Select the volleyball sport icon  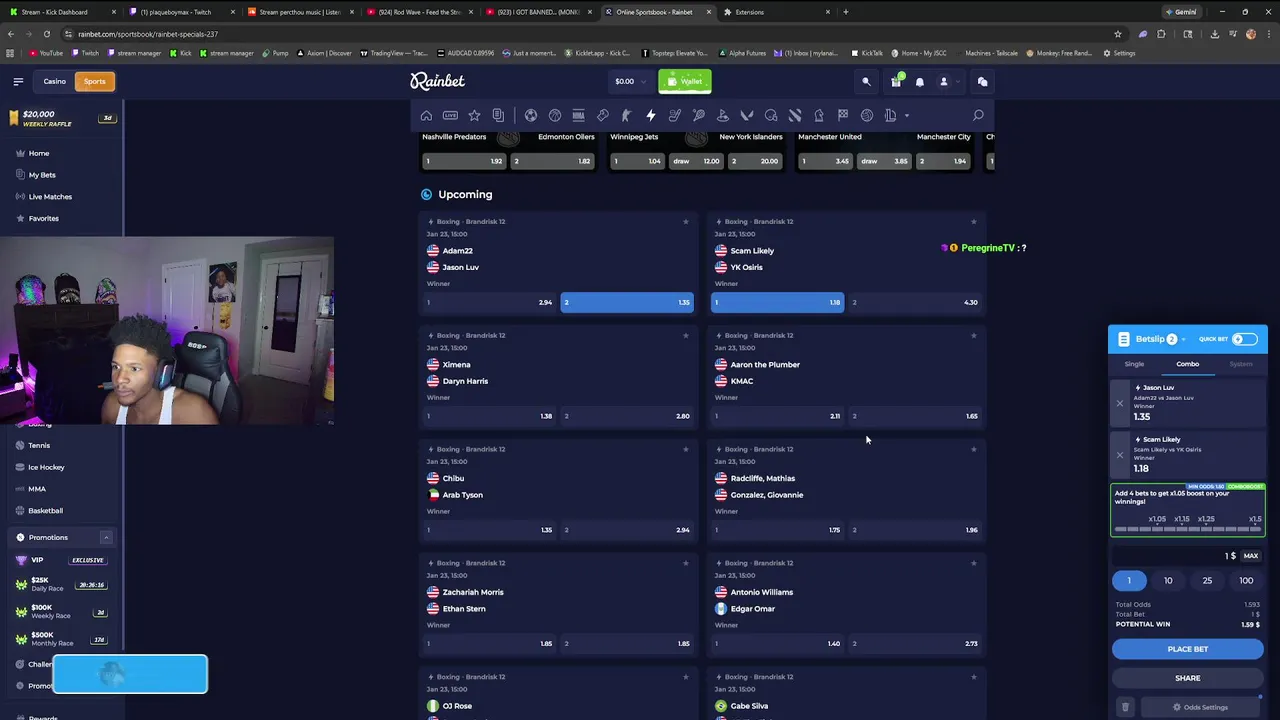(867, 115)
